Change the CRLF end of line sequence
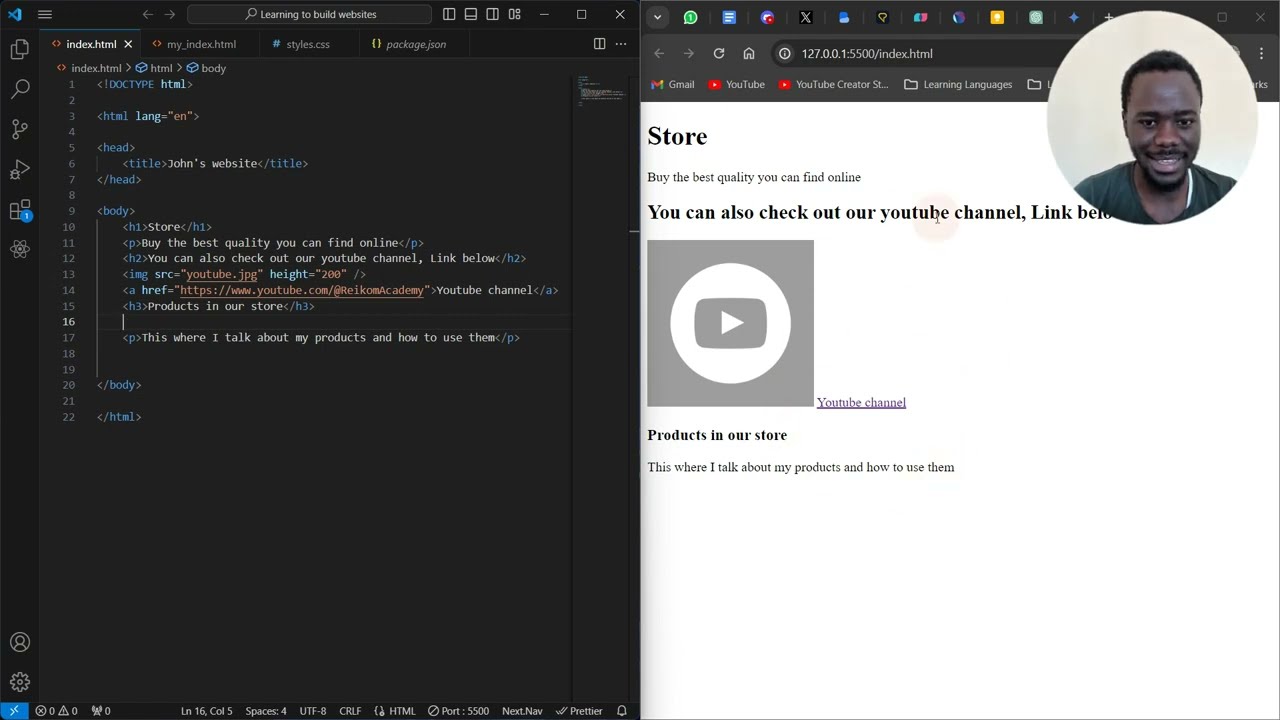Viewport: 1280px width, 720px height. tap(350, 711)
